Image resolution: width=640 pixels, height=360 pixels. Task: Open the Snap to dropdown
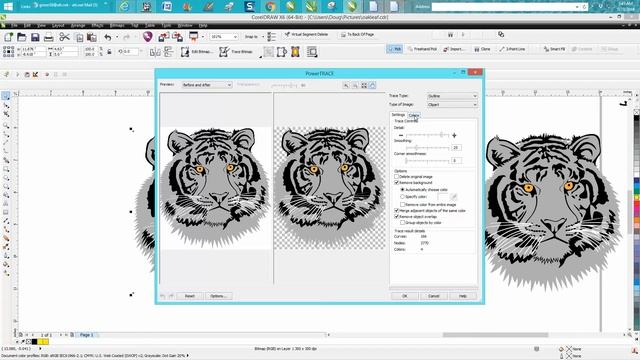coord(254,37)
